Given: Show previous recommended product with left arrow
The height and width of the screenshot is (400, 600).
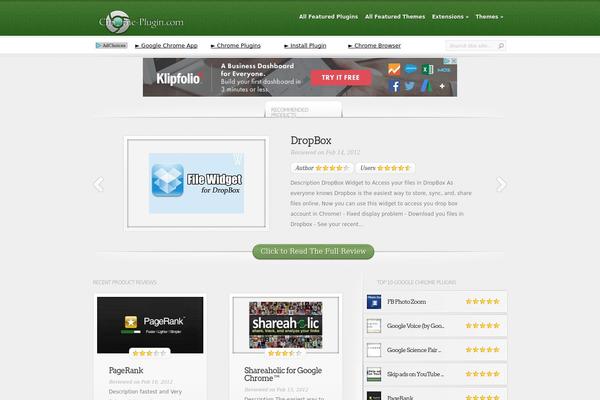Looking at the screenshot, I should pos(99,184).
